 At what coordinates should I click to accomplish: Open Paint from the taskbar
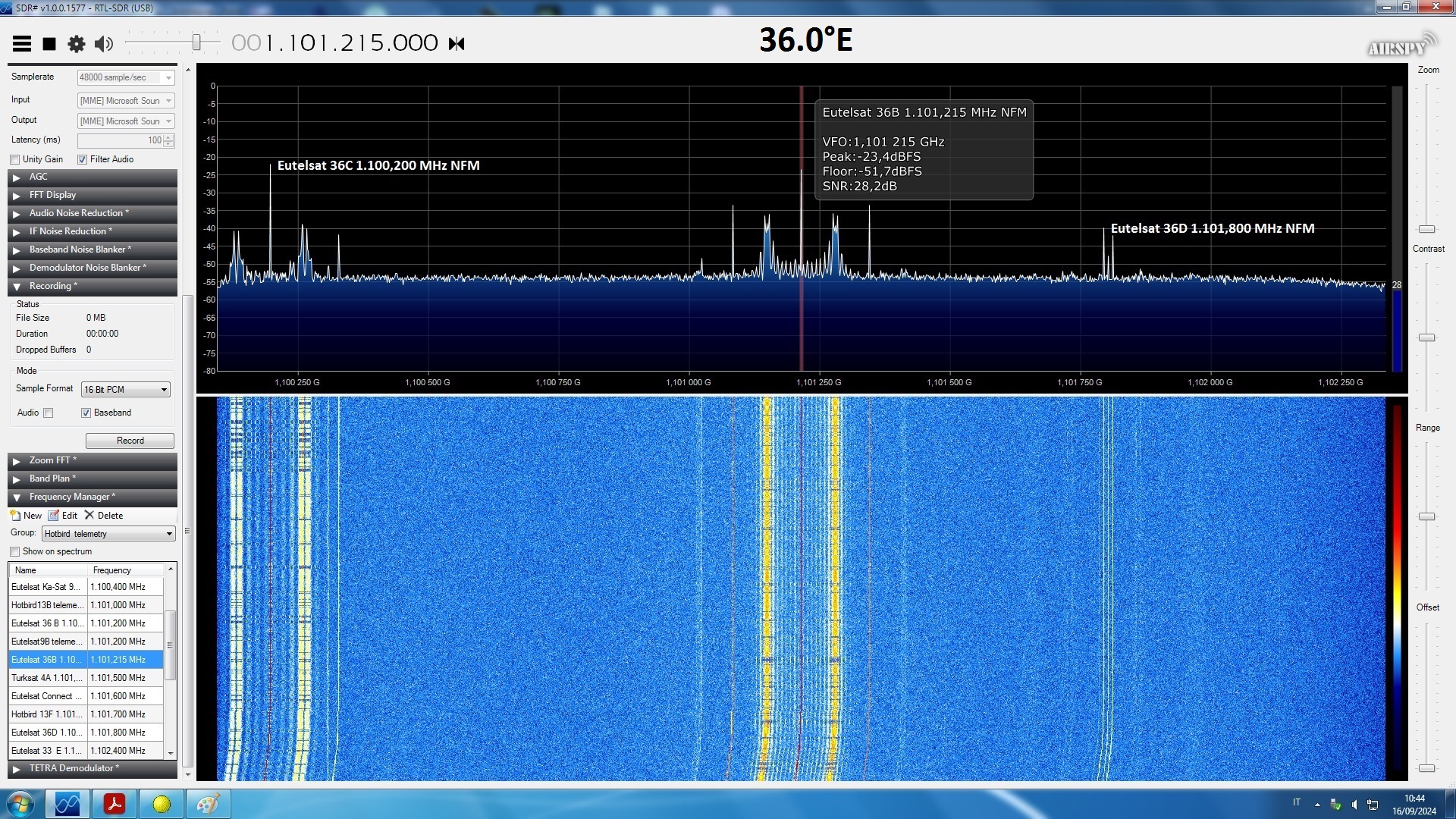coord(209,804)
